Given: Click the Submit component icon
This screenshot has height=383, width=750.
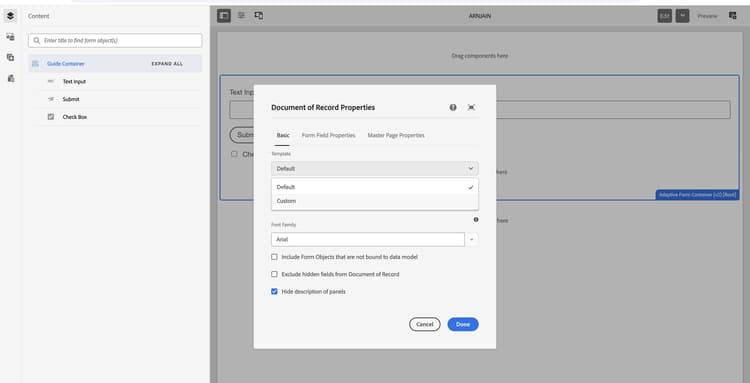Looking at the screenshot, I should tap(51, 99).
